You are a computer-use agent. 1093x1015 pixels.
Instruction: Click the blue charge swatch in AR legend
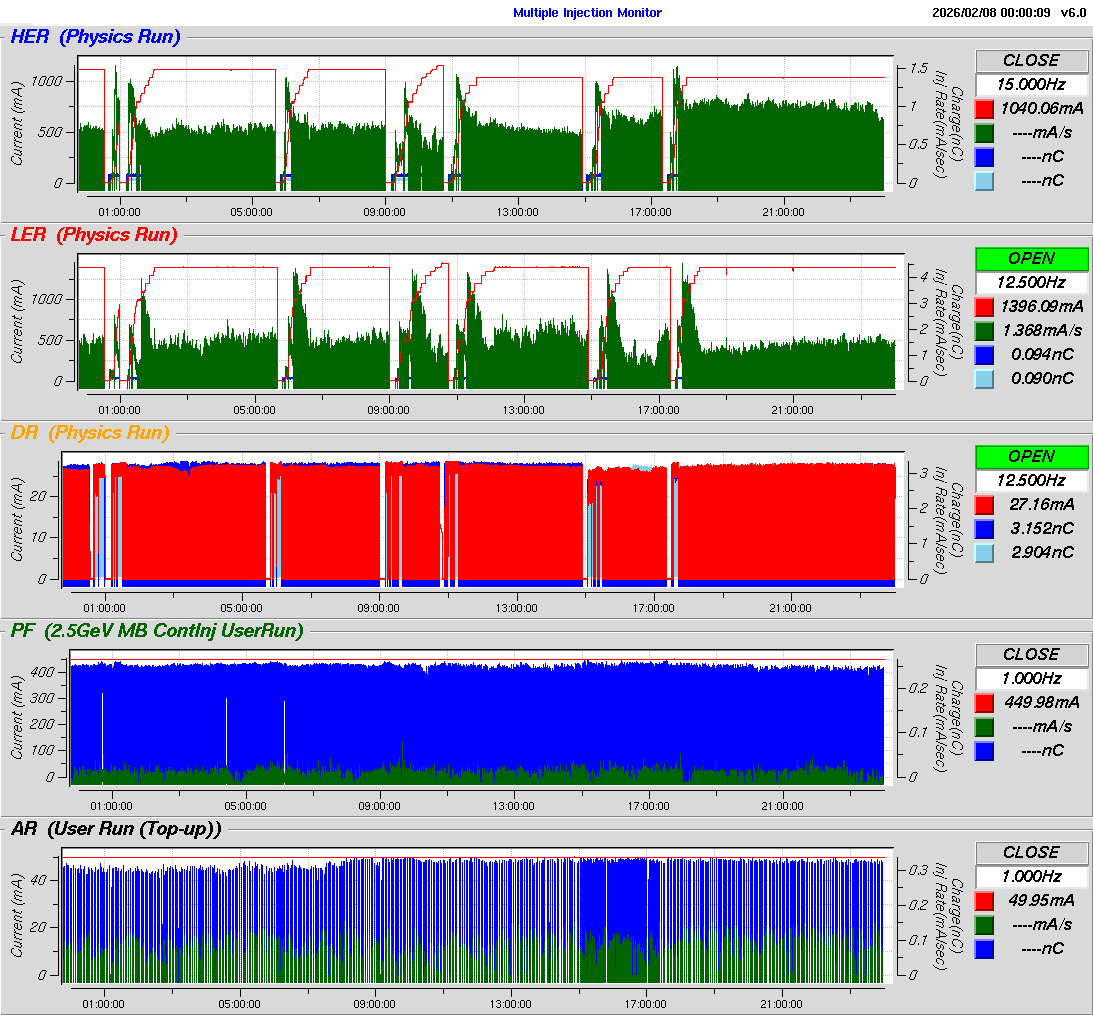(x=985, y=948)
